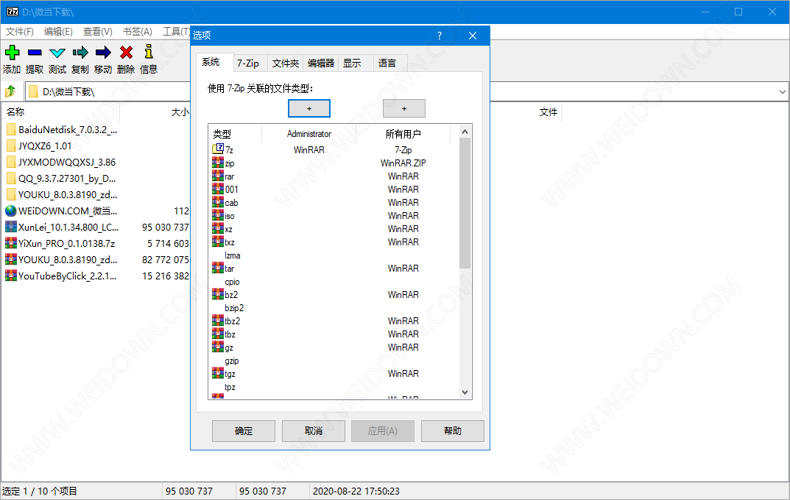Image resolution: width=790 pixels, height=500 pixels.
Task: Open the 文件(F) menu
Action: [20, 32]
